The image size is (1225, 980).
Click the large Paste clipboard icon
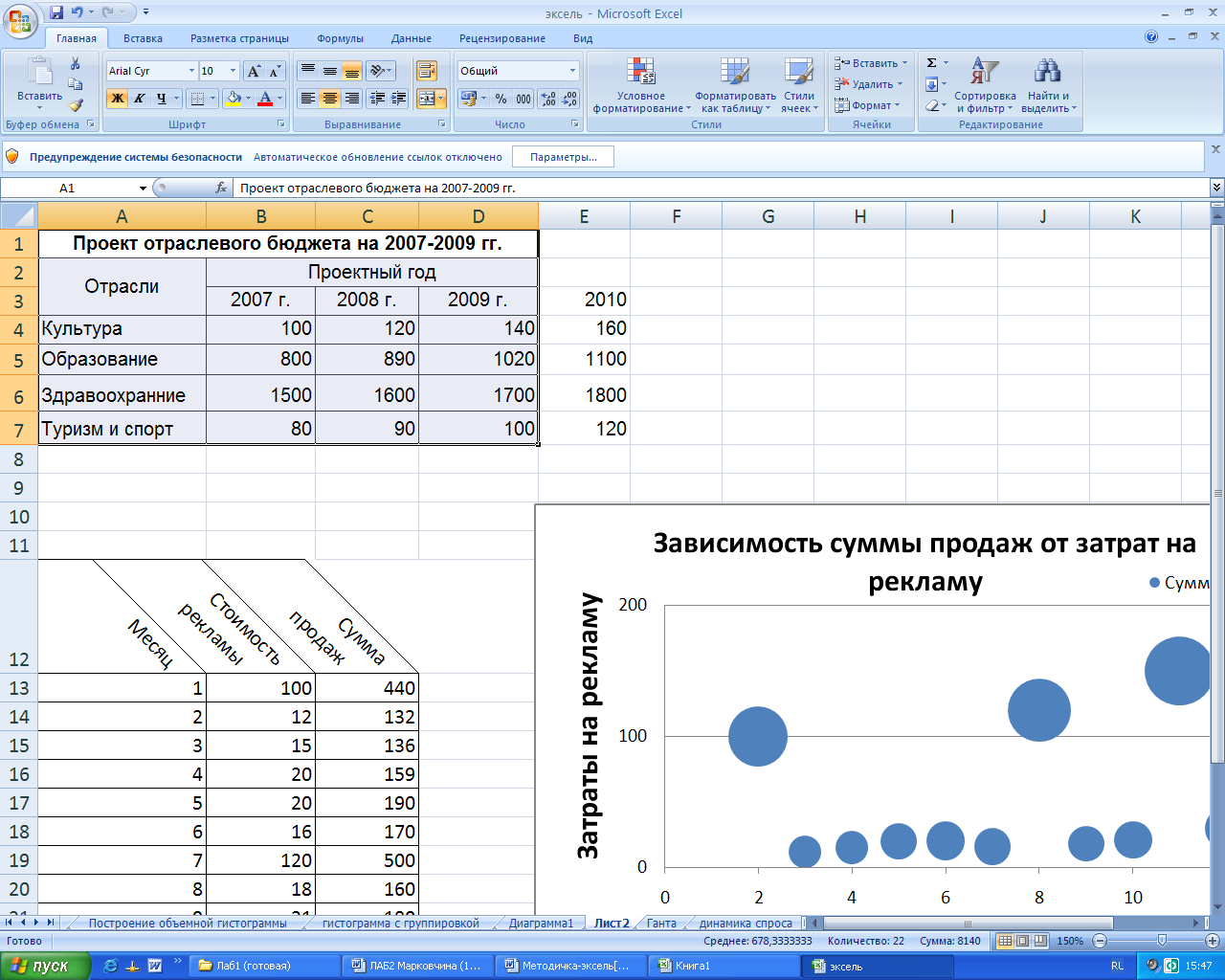point(39,73)
